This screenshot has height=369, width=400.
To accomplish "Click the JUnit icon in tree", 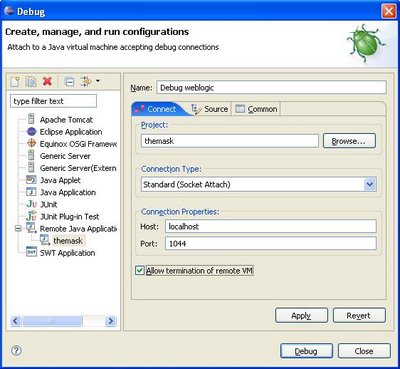I will pyautogui.click(x=32, y=204).
